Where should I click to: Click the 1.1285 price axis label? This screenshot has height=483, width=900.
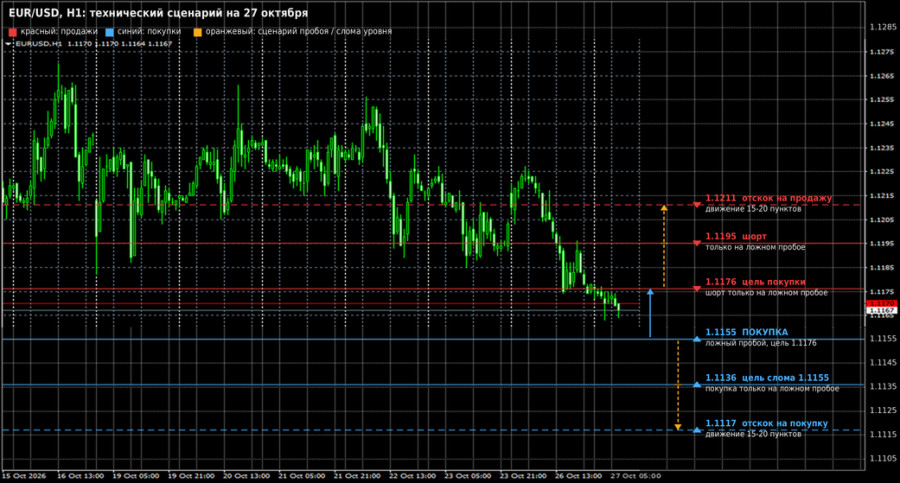tap(882, 27)
